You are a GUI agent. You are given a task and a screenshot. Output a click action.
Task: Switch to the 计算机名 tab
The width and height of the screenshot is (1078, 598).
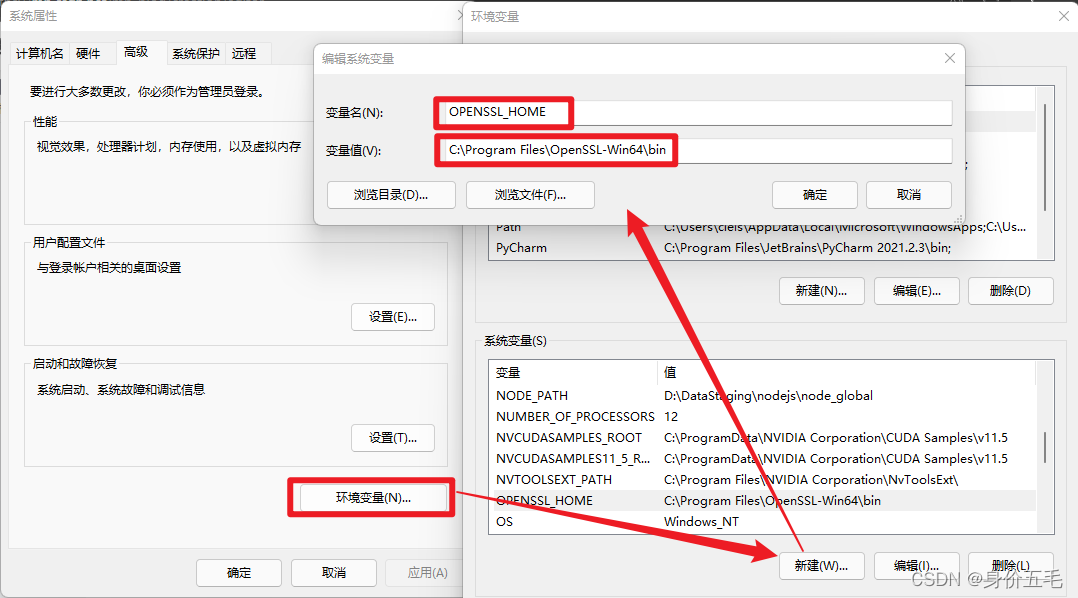(x=40, y=53)
